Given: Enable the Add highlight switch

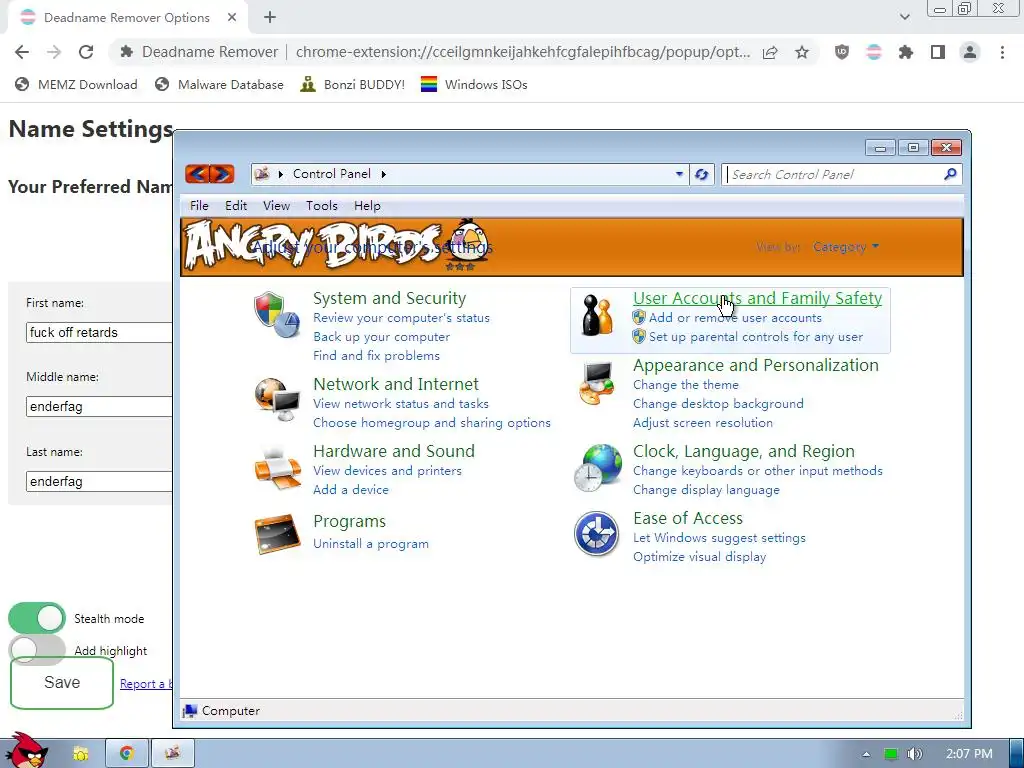Looking at the screenshot, I should tap(37, 650).
